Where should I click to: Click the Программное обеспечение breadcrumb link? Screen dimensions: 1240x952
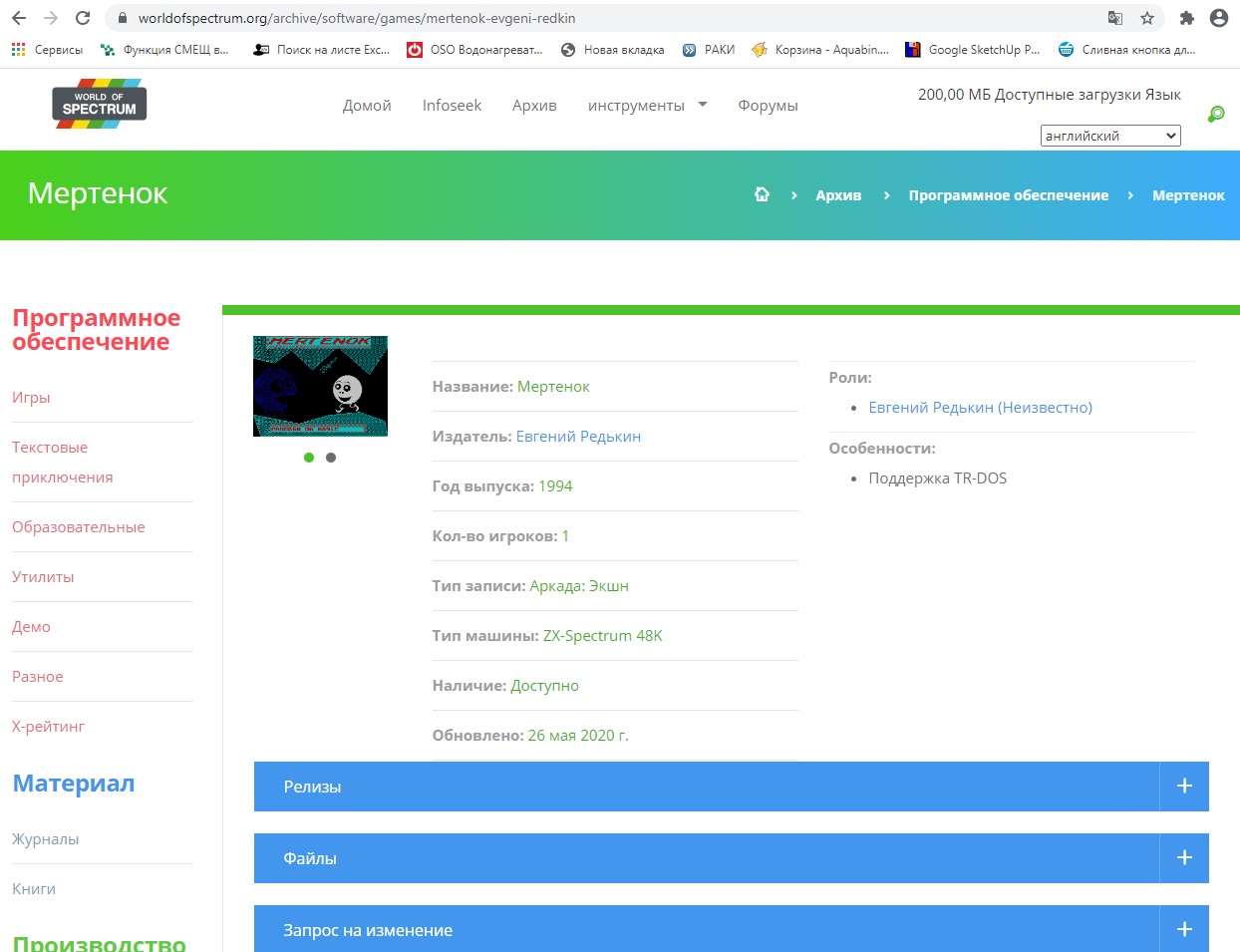[x=1008, y=195]
